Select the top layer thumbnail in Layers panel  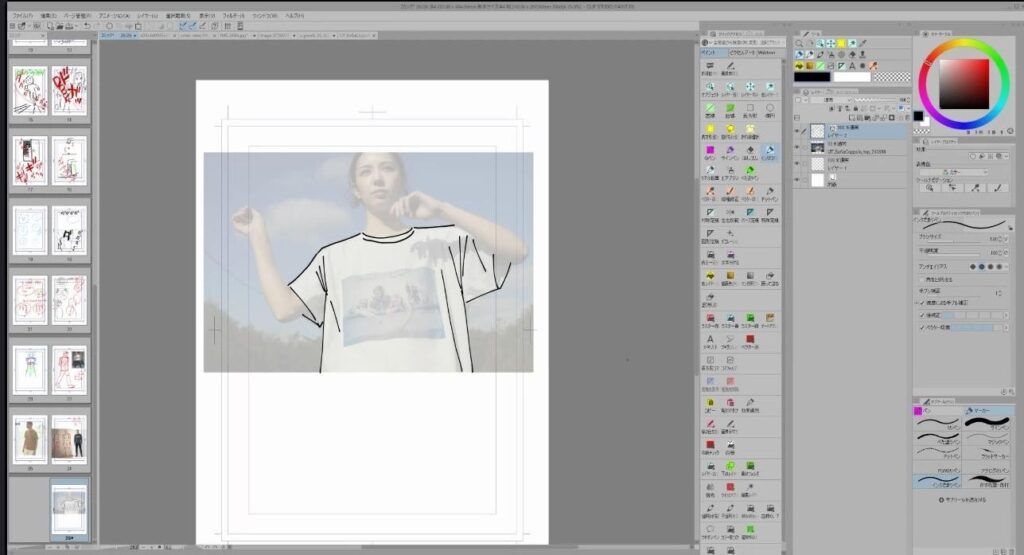pyautogui.click(x=817, y=131)
